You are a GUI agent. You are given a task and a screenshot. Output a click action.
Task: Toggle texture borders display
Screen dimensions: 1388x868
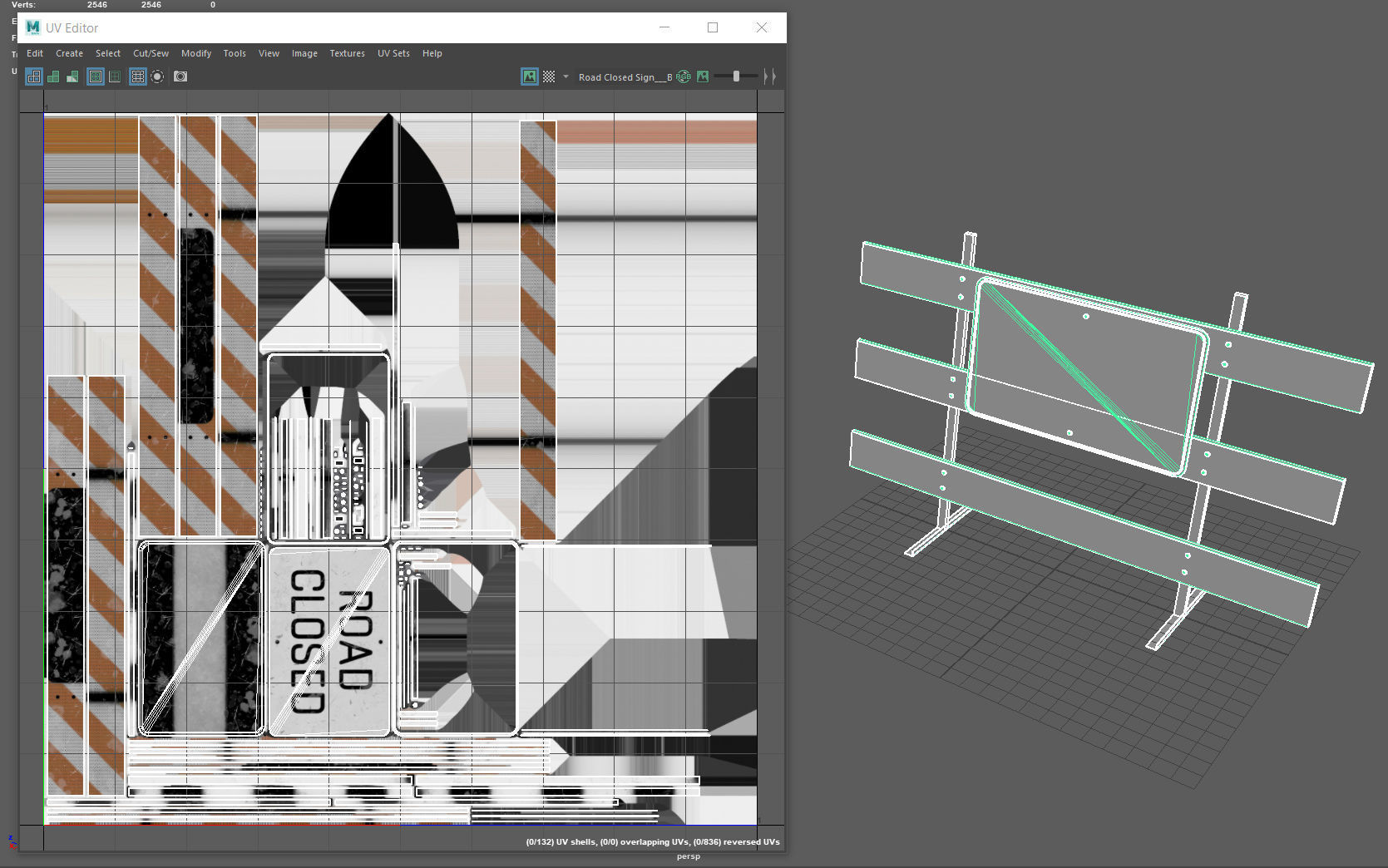[x=96, y=76]
